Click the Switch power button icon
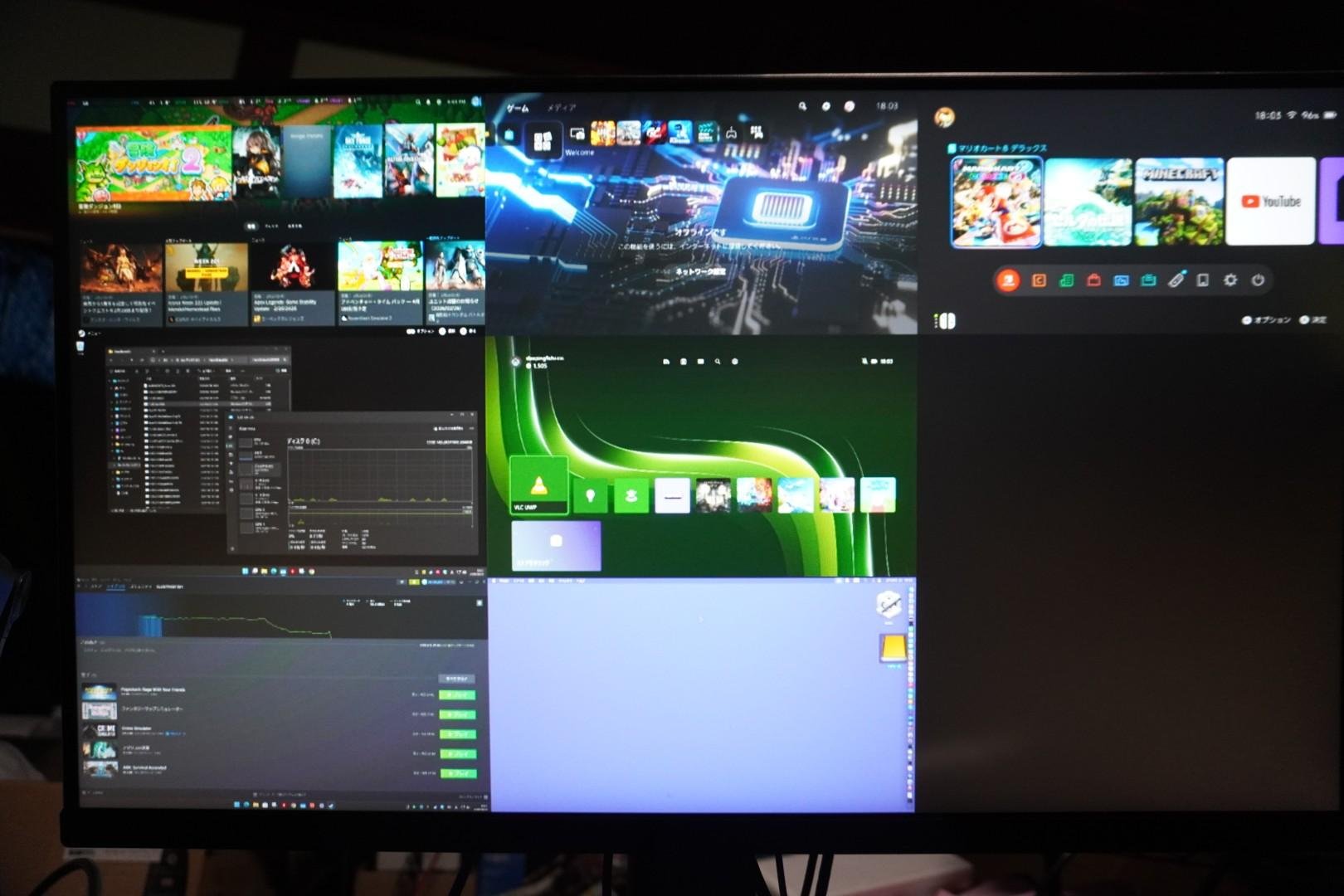1344x896 pixels. [1258, 280]
